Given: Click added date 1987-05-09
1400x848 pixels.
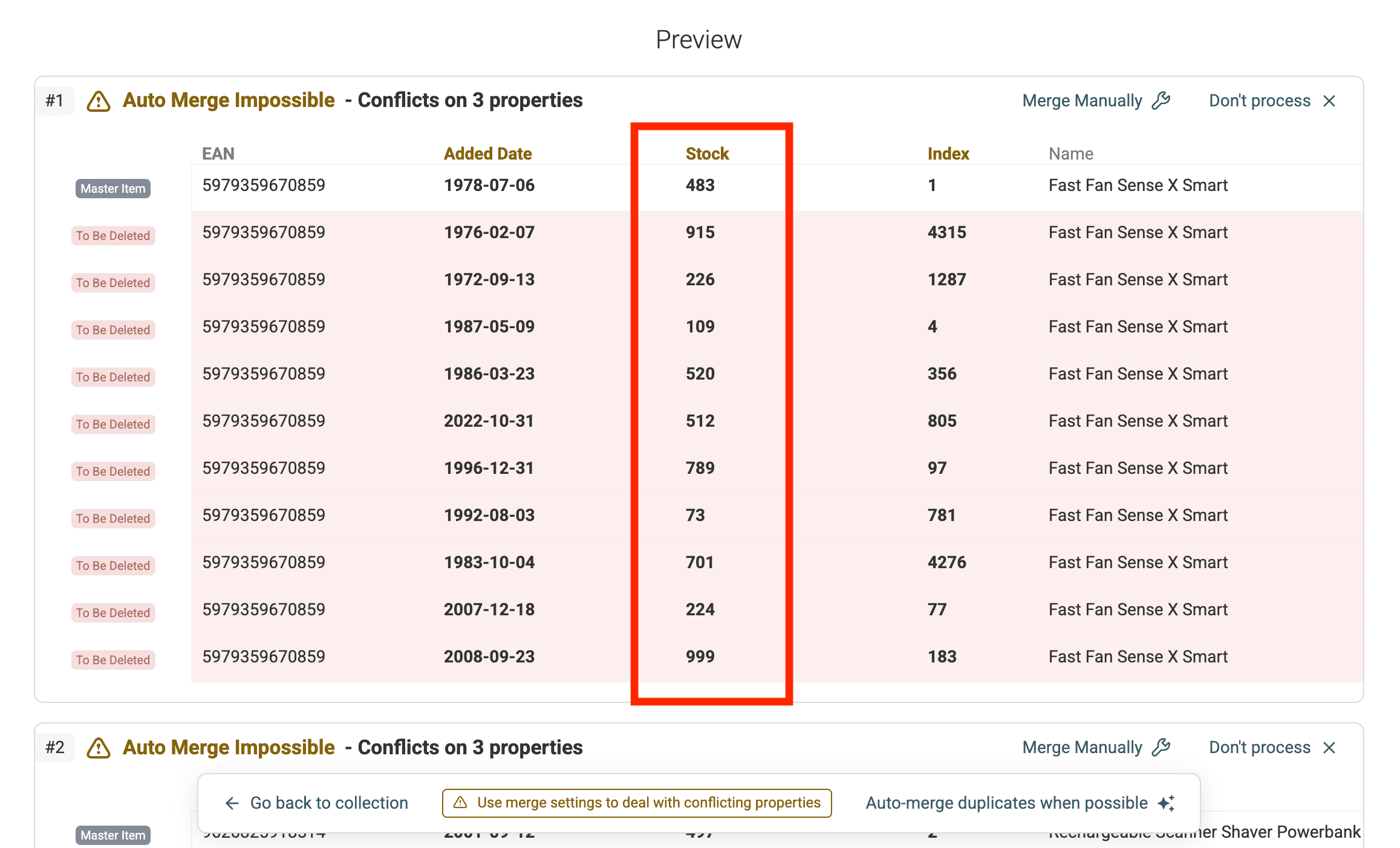Looking at the screenshot, I should pos(489,326).
